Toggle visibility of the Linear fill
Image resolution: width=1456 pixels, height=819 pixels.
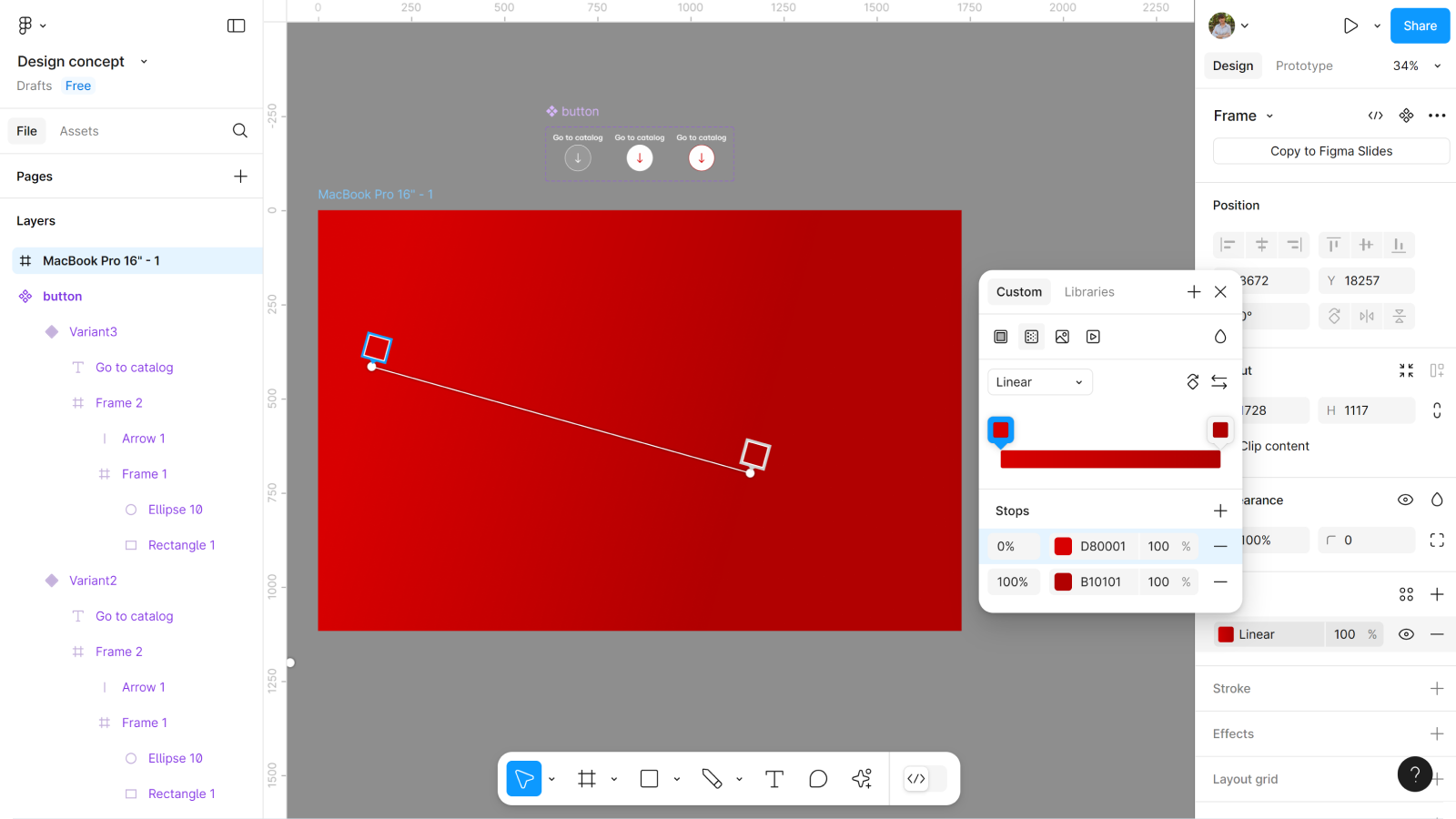[1406, 634]
